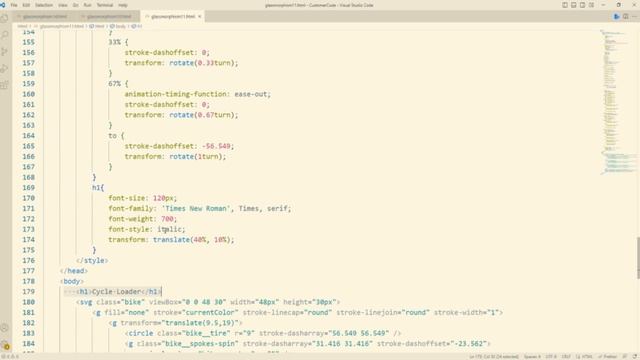Open the Selection menu

(44, 5)
